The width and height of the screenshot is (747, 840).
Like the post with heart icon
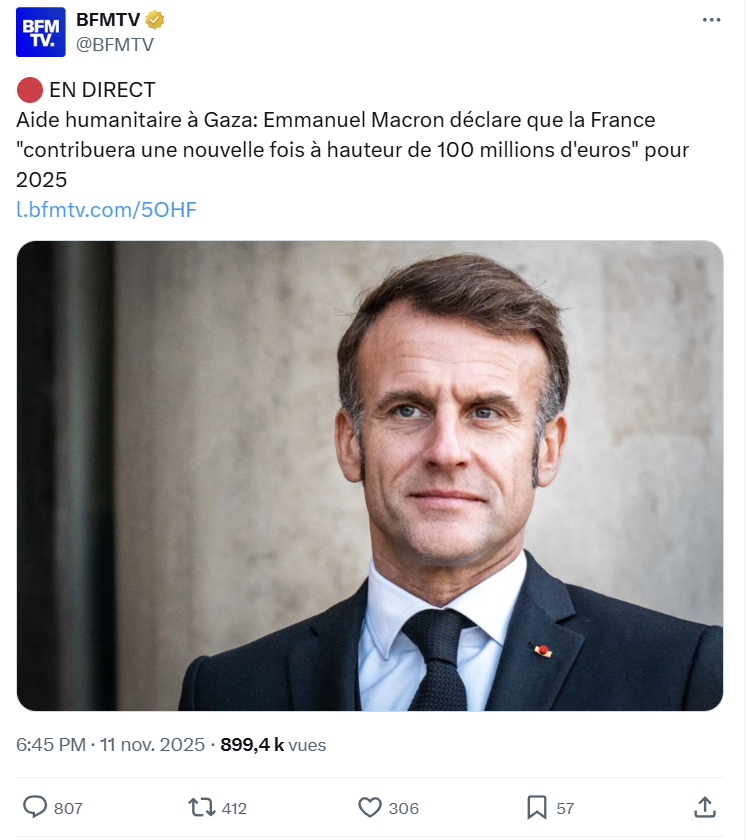coord(370,807)
